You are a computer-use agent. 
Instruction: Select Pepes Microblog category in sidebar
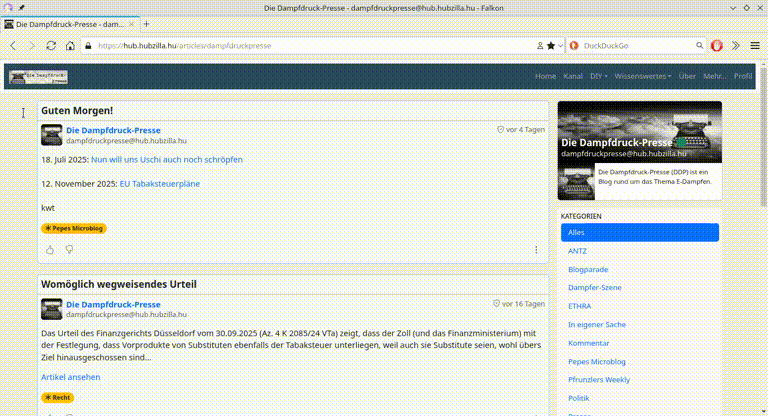click(597, 362)
